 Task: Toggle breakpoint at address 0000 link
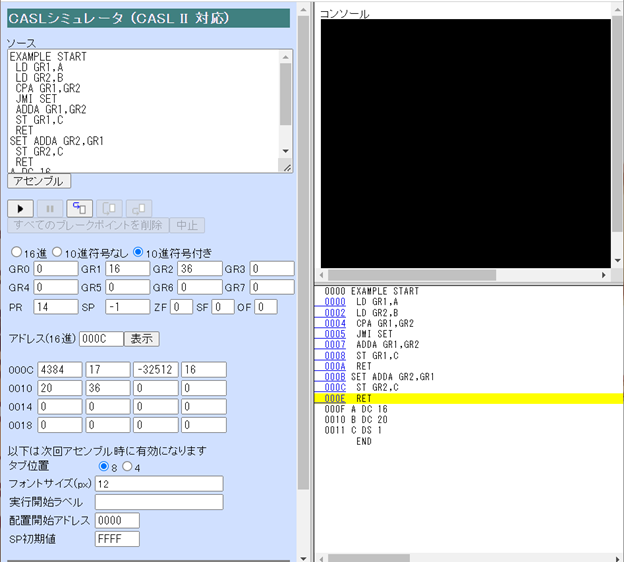click(334, 301)
